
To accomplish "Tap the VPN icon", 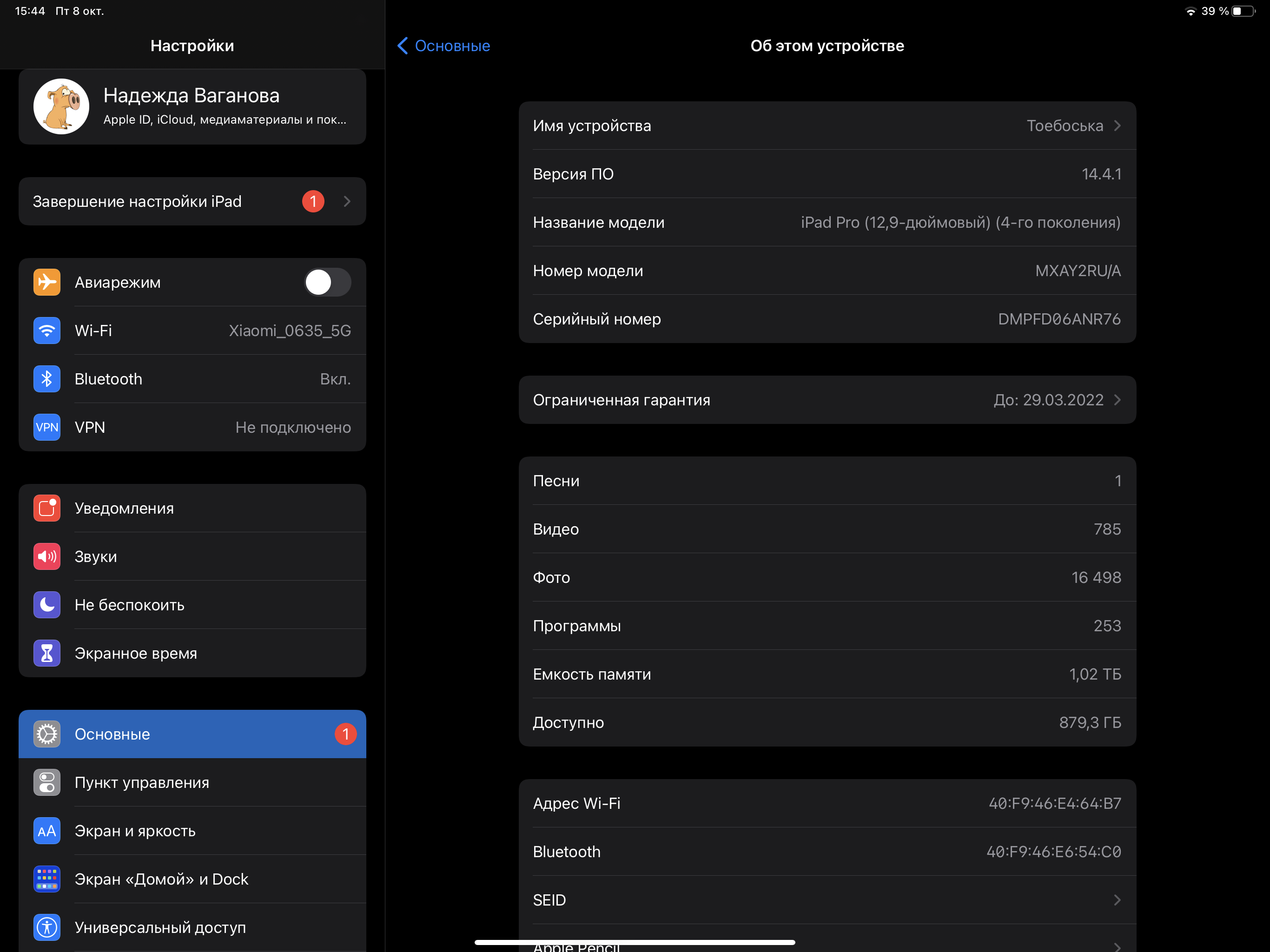I will coord(46,427).
